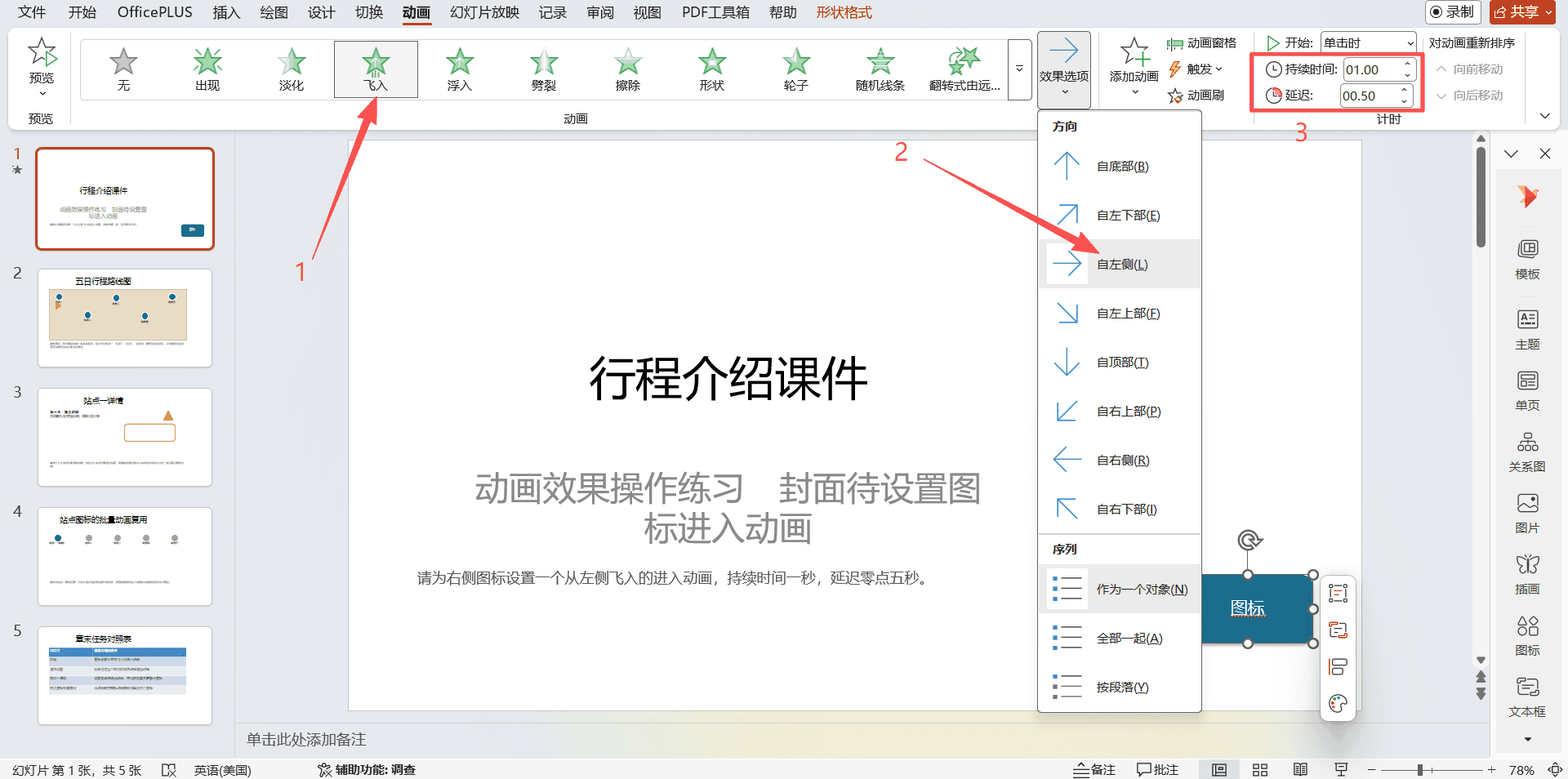The image size is (1568, 779).
Task: Click the 预览 preview star button
Action: [42, 67]
